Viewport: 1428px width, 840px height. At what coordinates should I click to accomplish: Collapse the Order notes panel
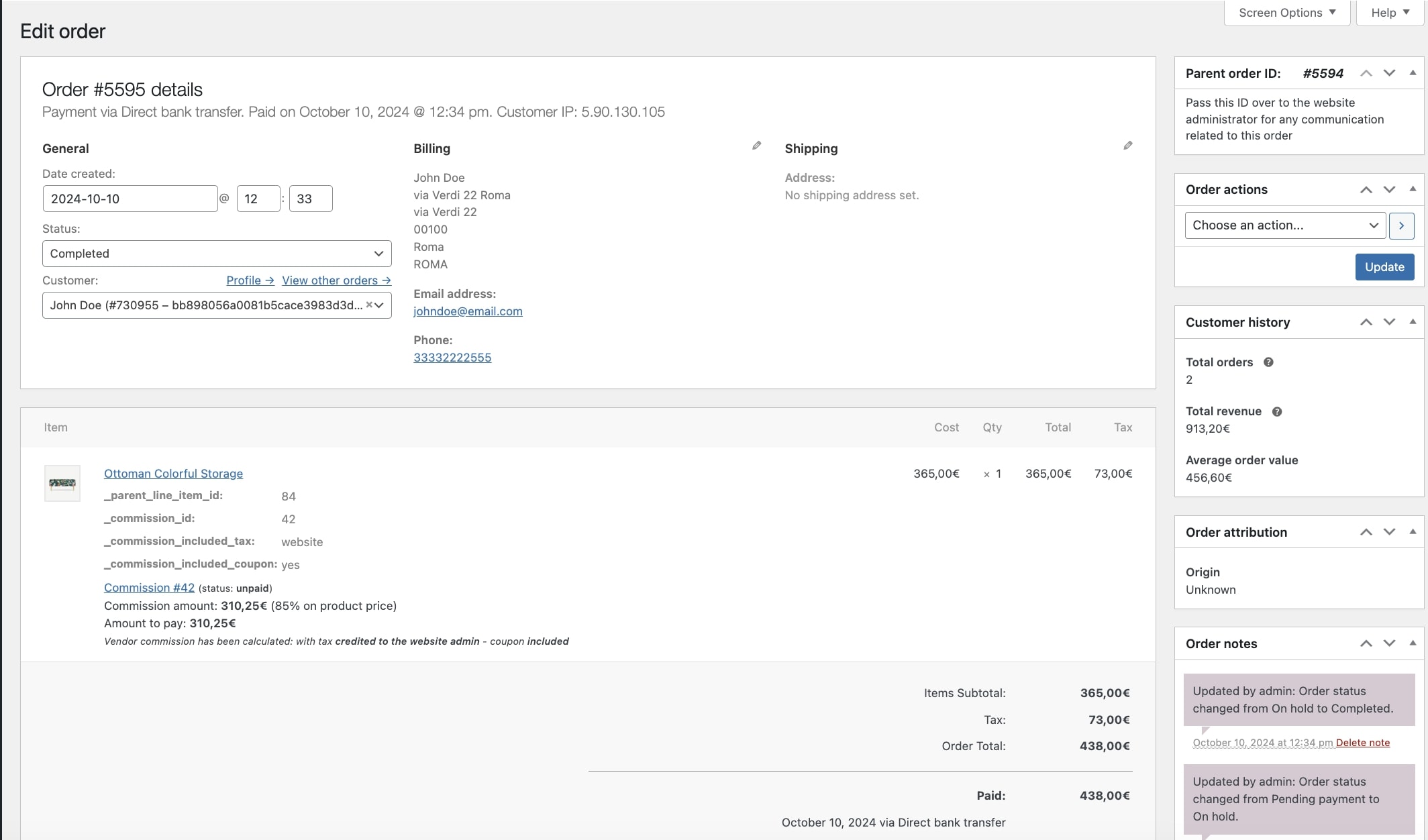(1413, 643)
